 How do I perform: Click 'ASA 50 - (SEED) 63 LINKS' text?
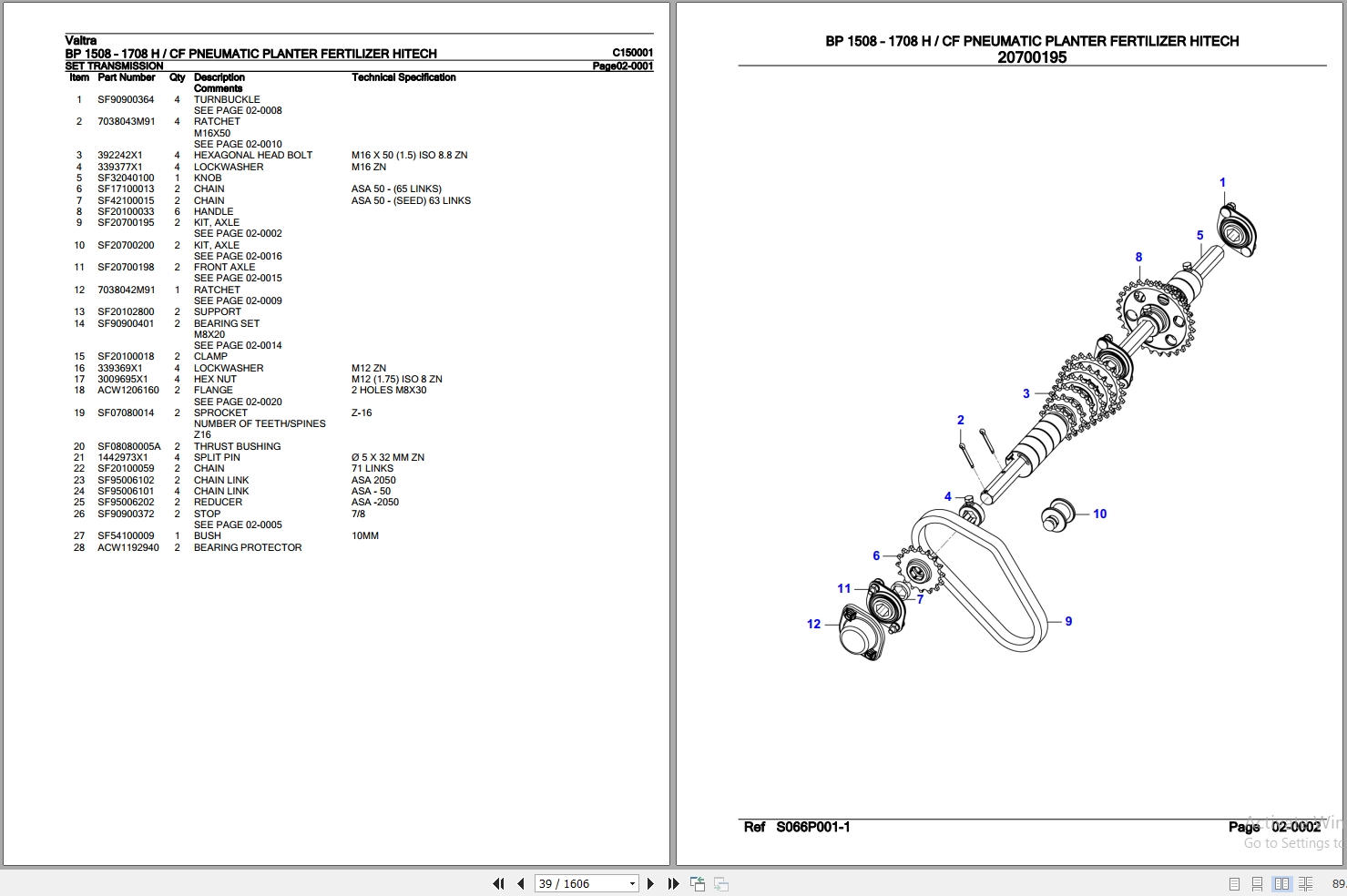tap(412, 200)
